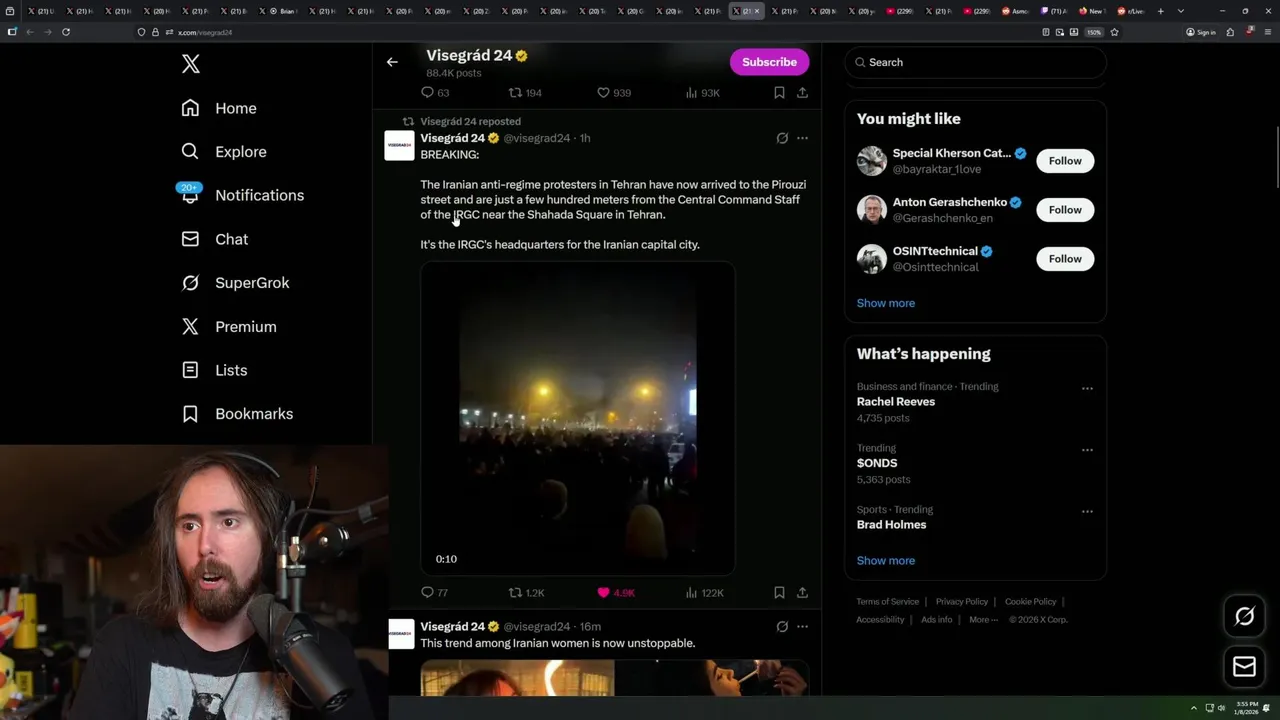This screenshot has width=1280, height=720.
Task: Go back with the browser back arrow
Action: tap(29, 32)
